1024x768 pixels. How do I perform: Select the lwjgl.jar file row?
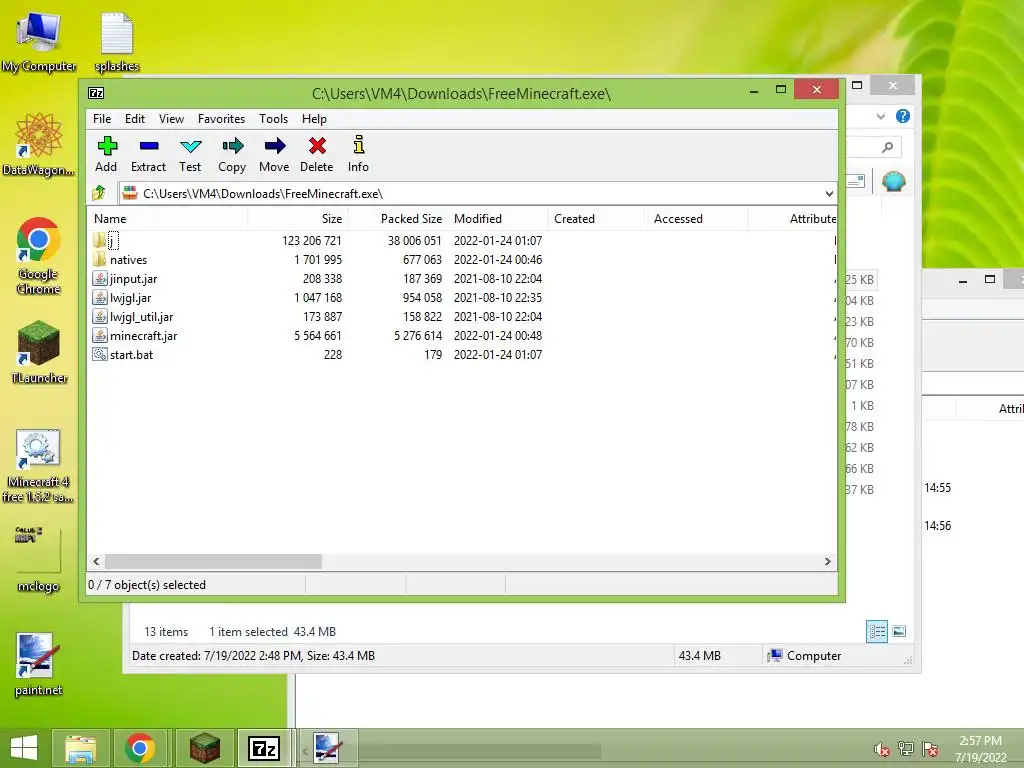pos(462,298)
